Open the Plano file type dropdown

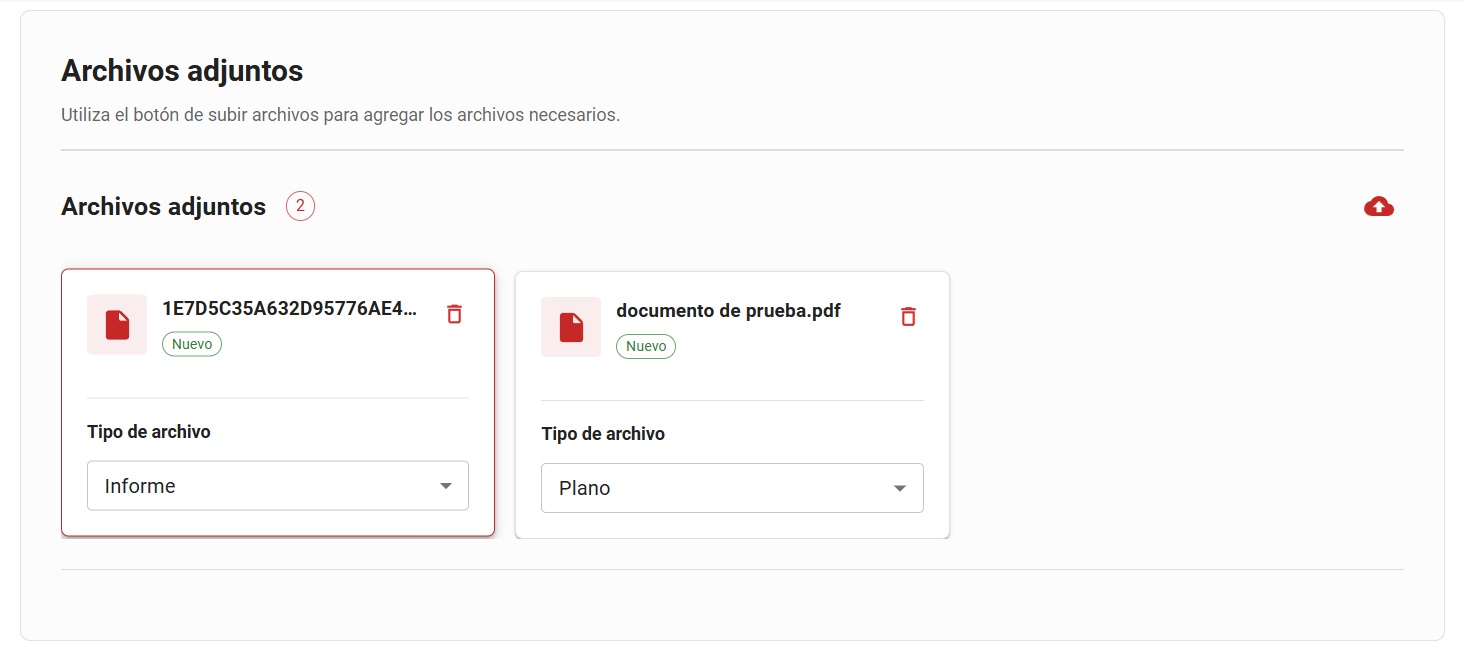[x=732, y=488]
